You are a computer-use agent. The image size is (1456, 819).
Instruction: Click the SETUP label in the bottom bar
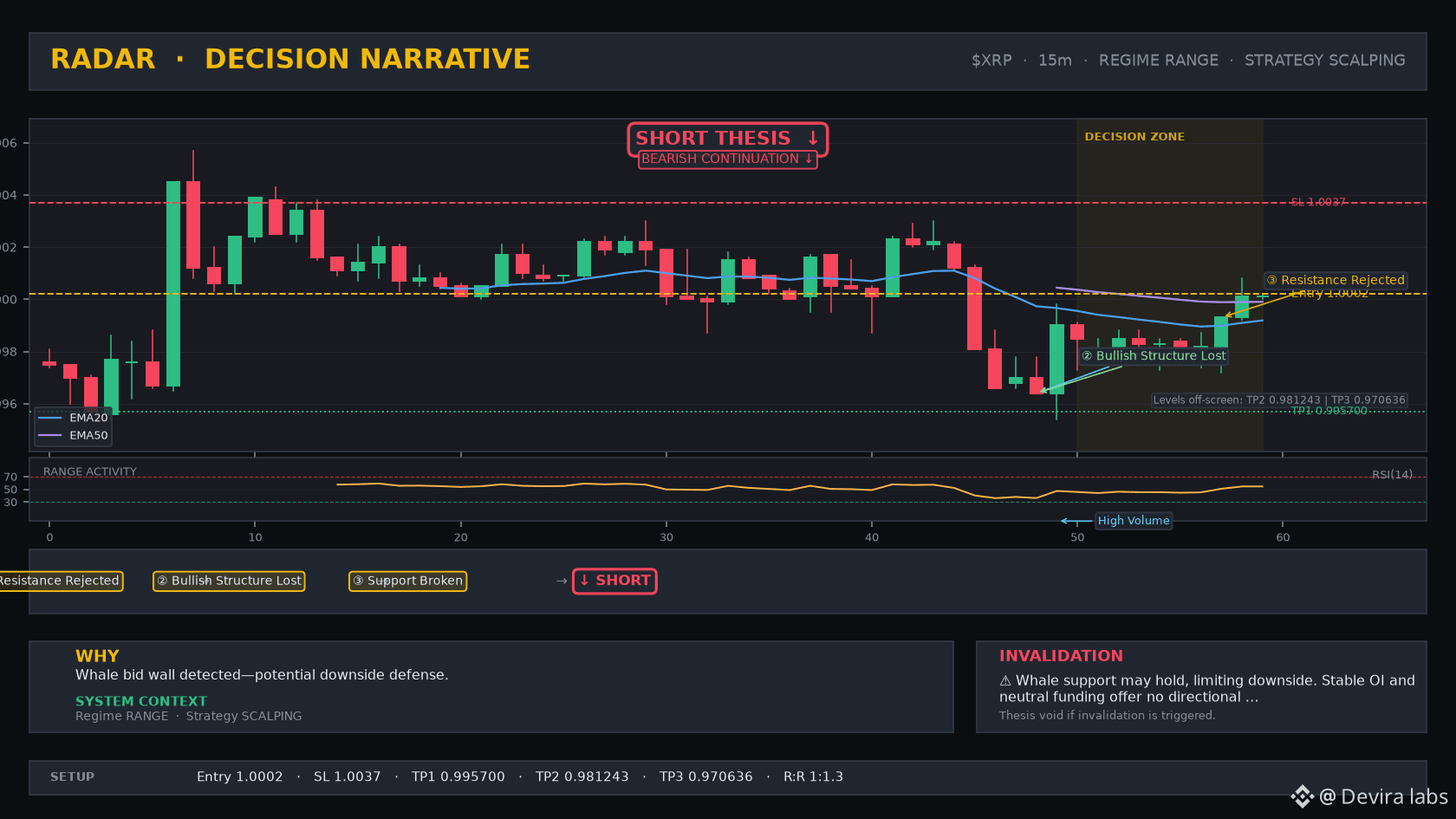click(x=72, y=777)
